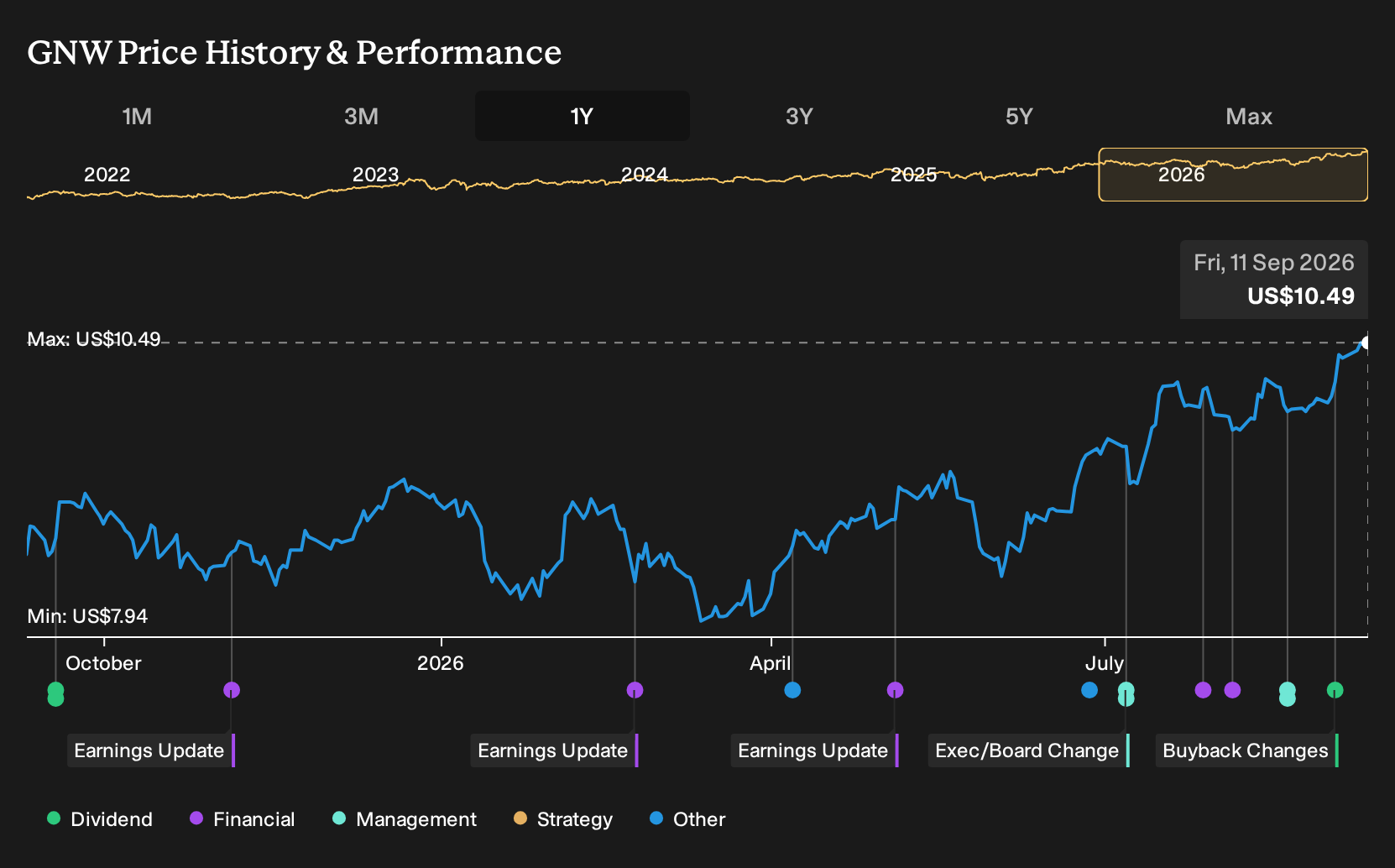Open the leftmost Earnings Update event label
The width and height of the screenshot is (1395, 868).
(151, 750)
